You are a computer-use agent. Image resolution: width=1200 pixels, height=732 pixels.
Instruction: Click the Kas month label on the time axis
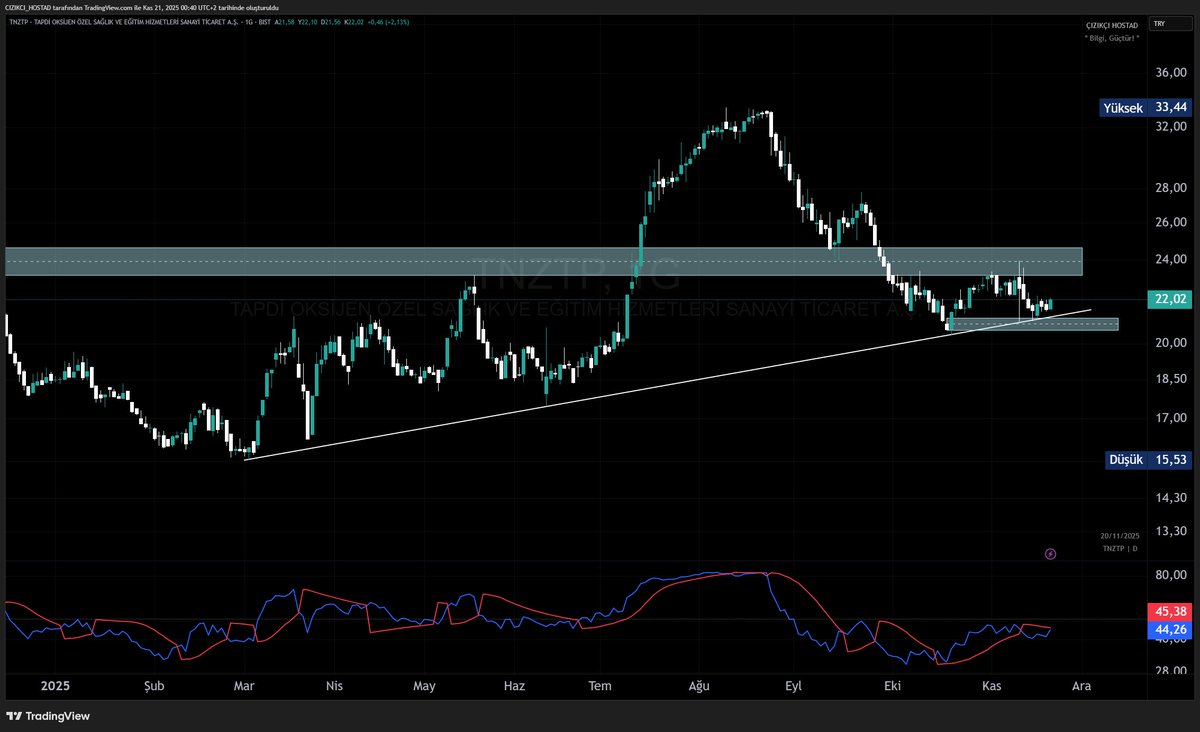click(x=990, y=687)
